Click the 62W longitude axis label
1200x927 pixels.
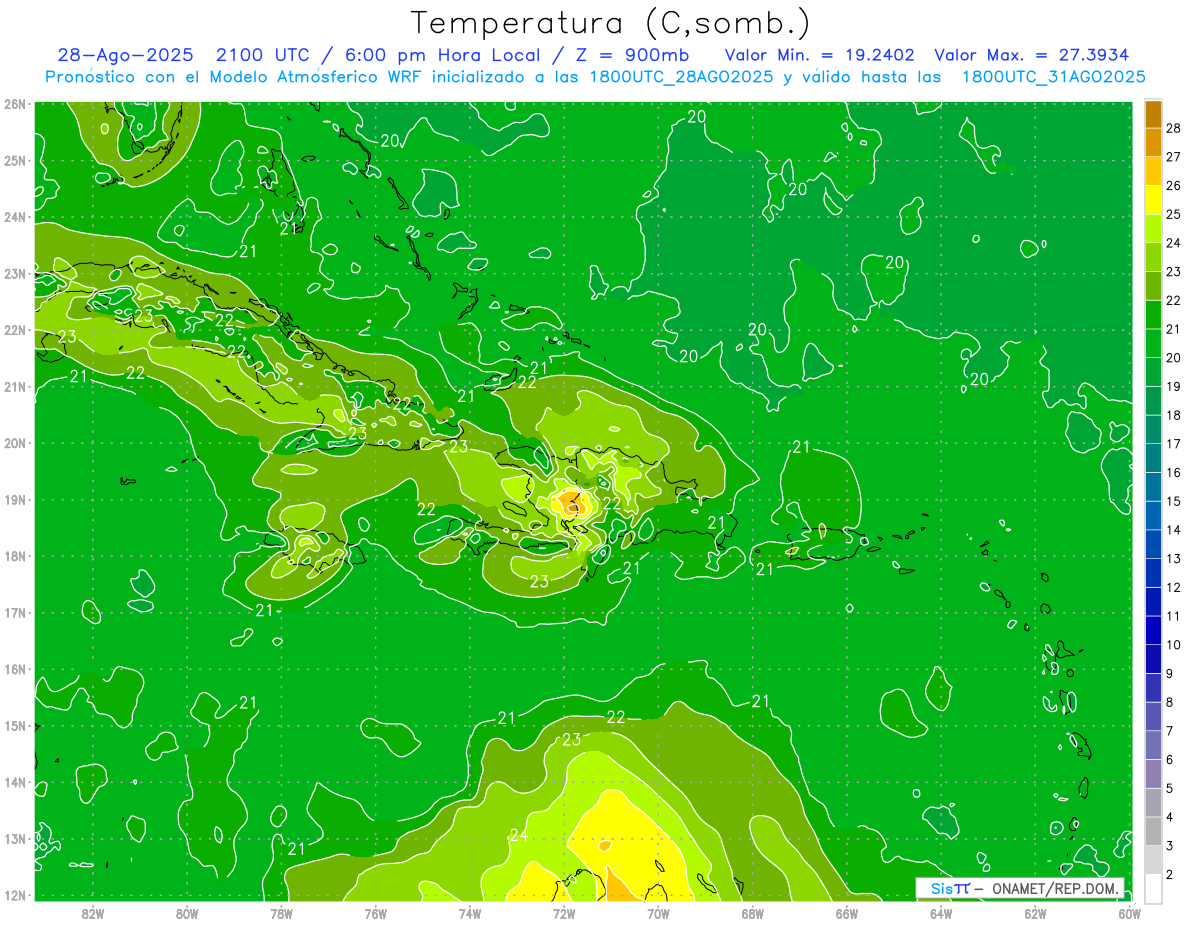coord(1035,913)
